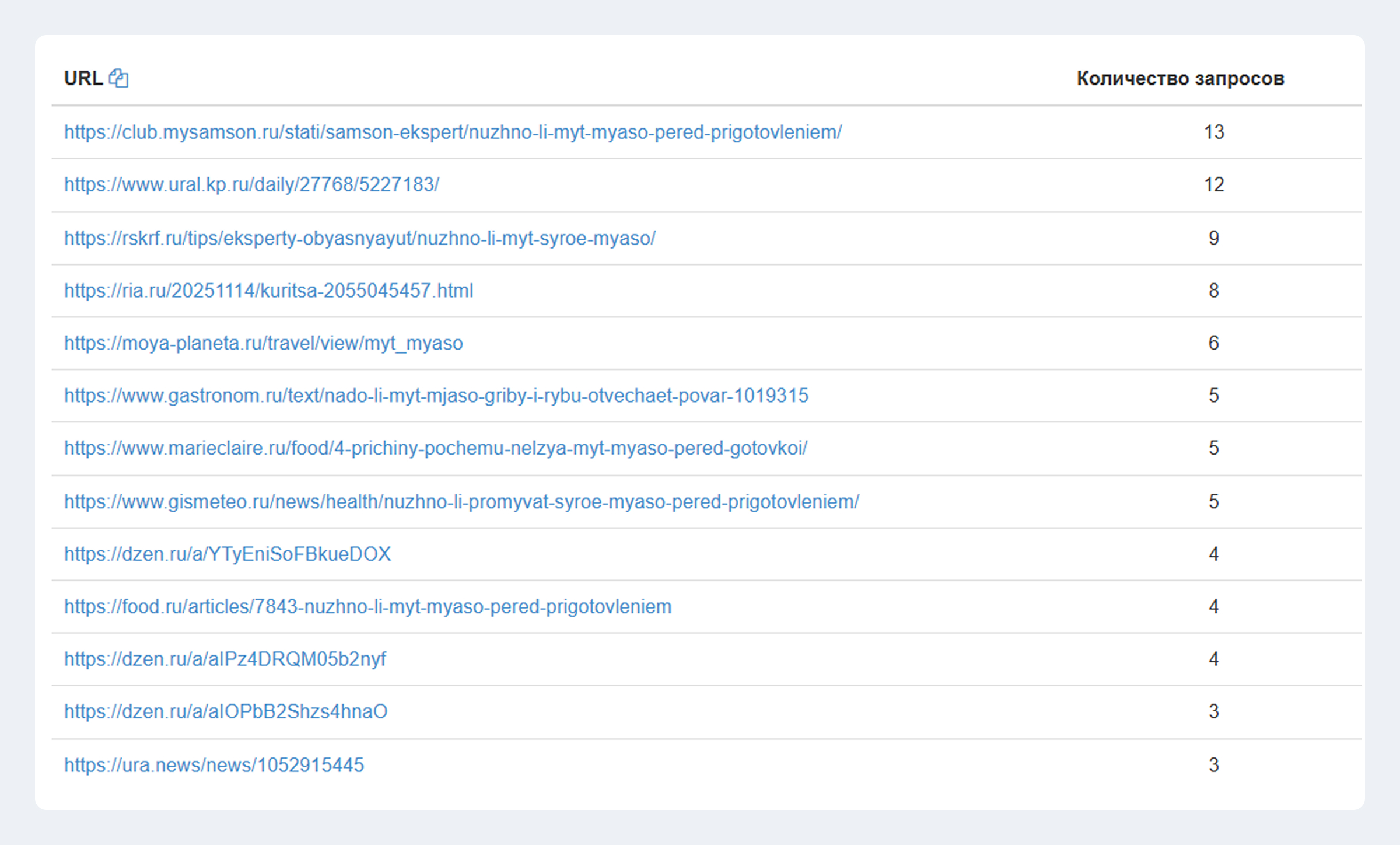Select the request count 9 cell

coord(1214,238)
